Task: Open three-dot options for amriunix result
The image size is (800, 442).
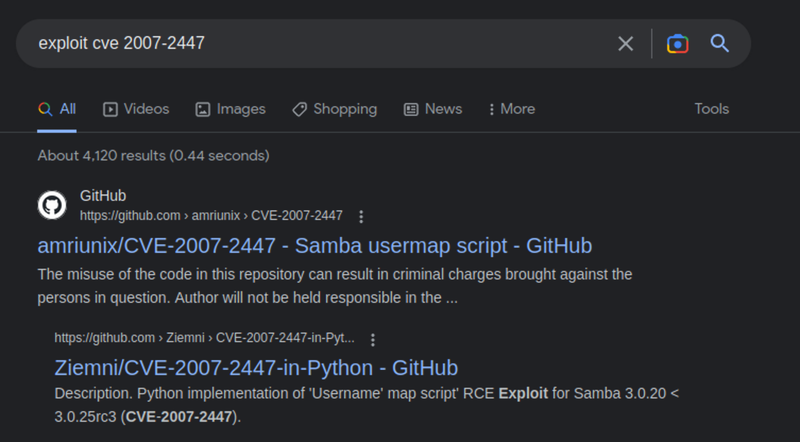Action: coord(361,216)
